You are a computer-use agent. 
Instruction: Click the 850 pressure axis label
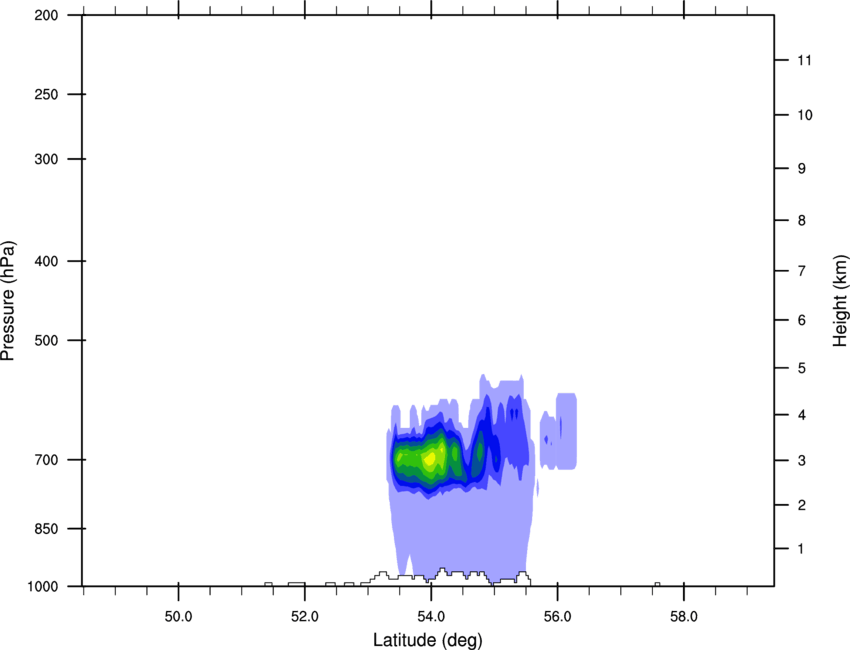46,529
